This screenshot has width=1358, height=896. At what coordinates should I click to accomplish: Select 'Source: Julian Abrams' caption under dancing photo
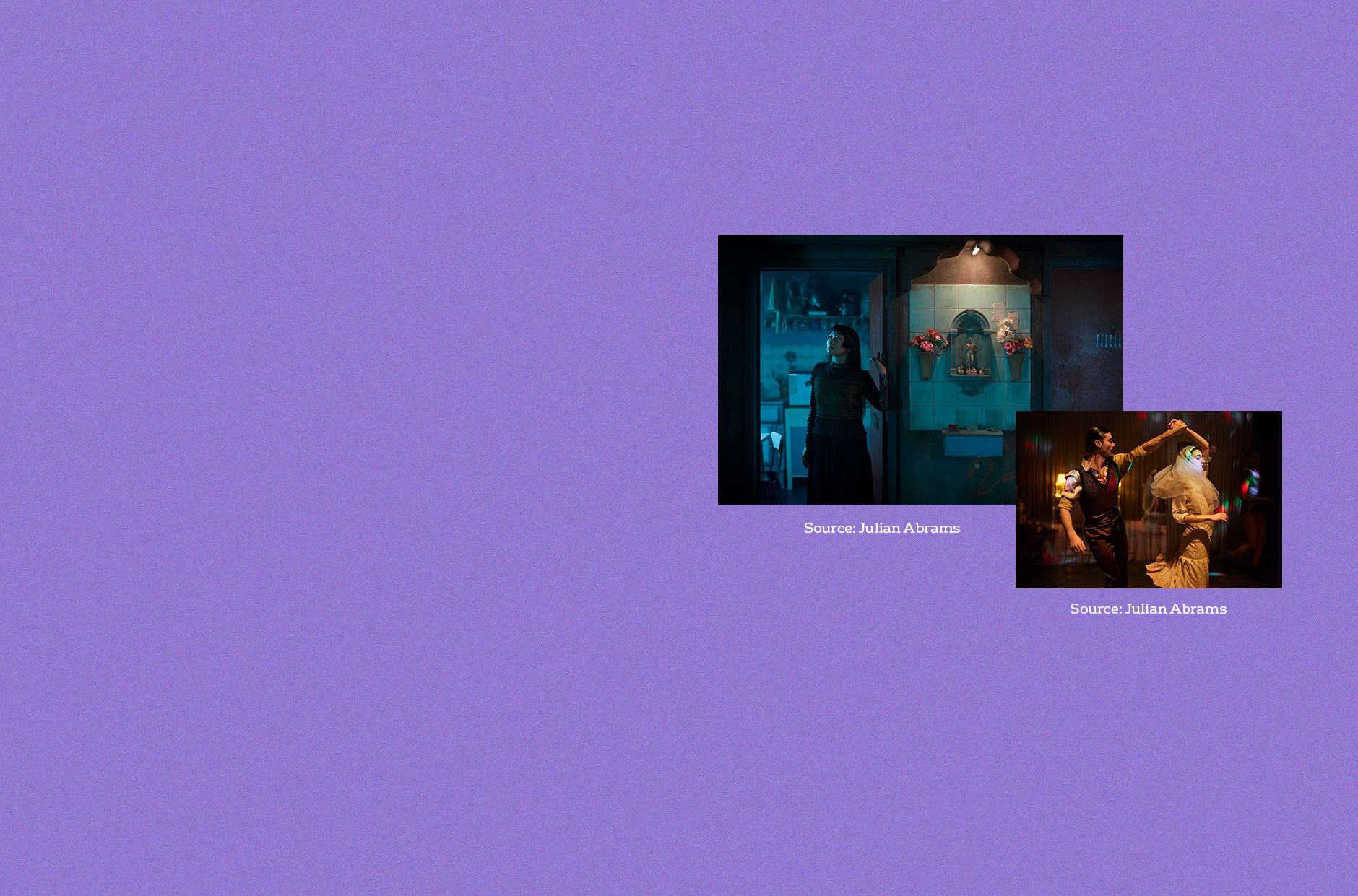[1149, 609]
